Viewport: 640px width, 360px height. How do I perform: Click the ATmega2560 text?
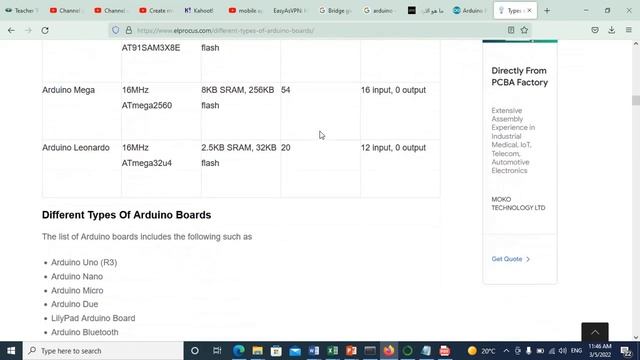(x=147, y=105)
